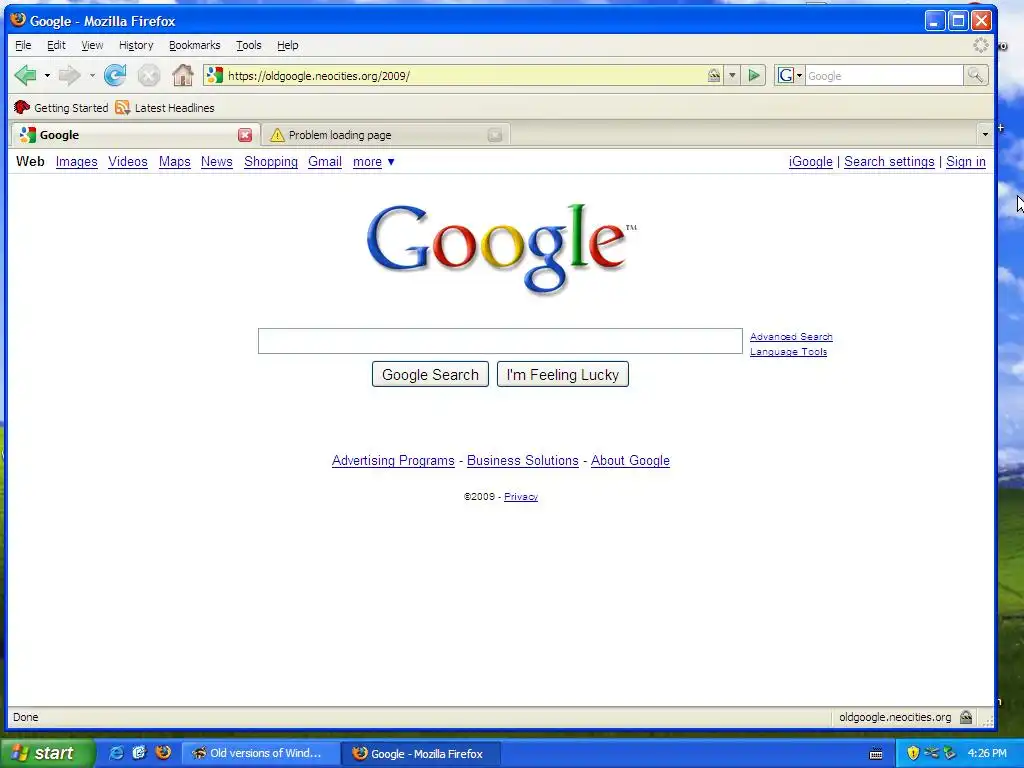Focus the toolbar Google search field
The width and height of the screenshot is (1024, 768).
(x=884, y=76)
